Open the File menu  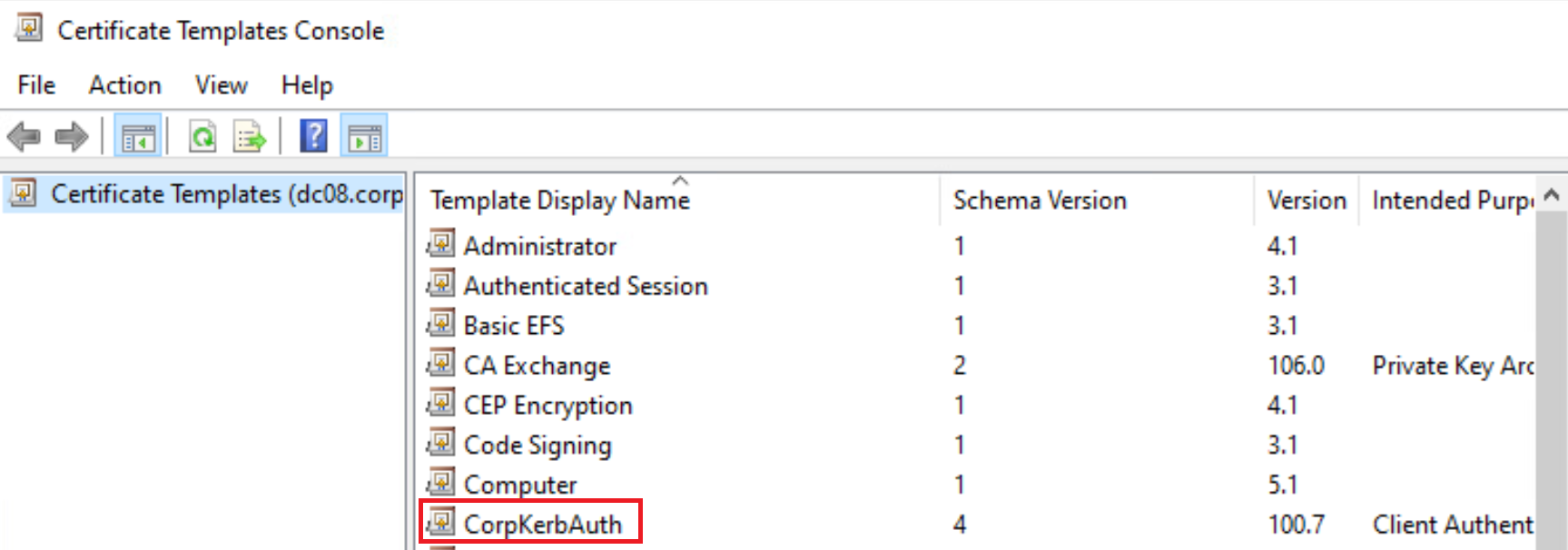pyautogui.click(x=36, y=85)
